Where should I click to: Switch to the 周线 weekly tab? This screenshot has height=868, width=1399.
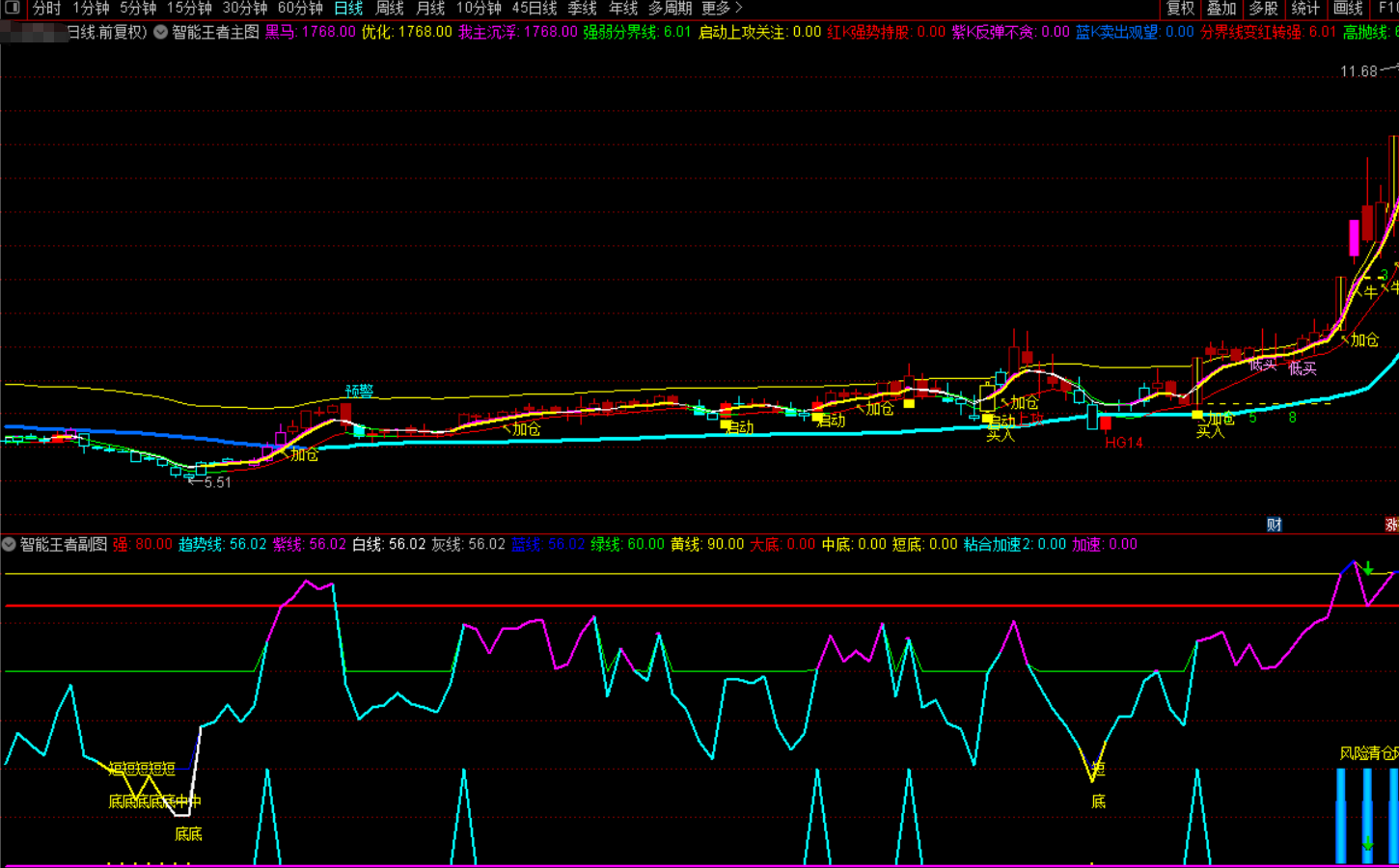click(x=390, y=8)
